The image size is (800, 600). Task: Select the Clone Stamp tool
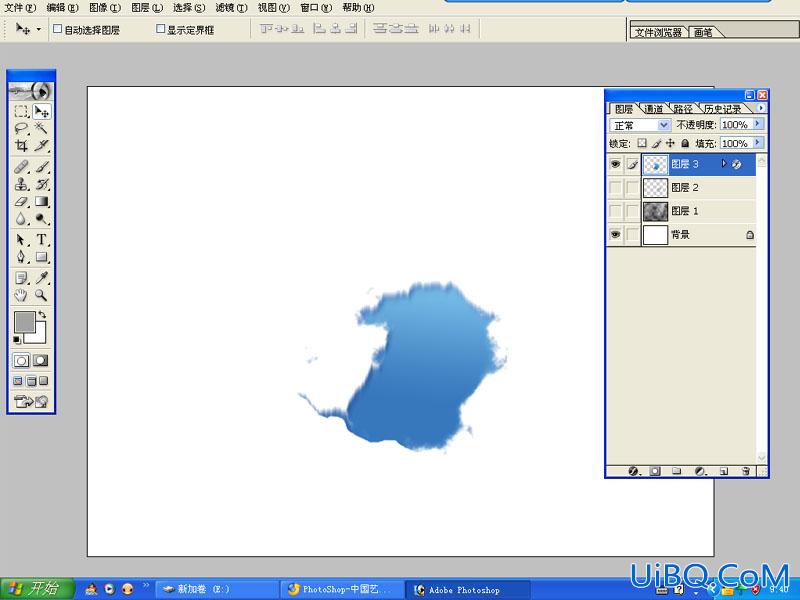pos(21,184)
